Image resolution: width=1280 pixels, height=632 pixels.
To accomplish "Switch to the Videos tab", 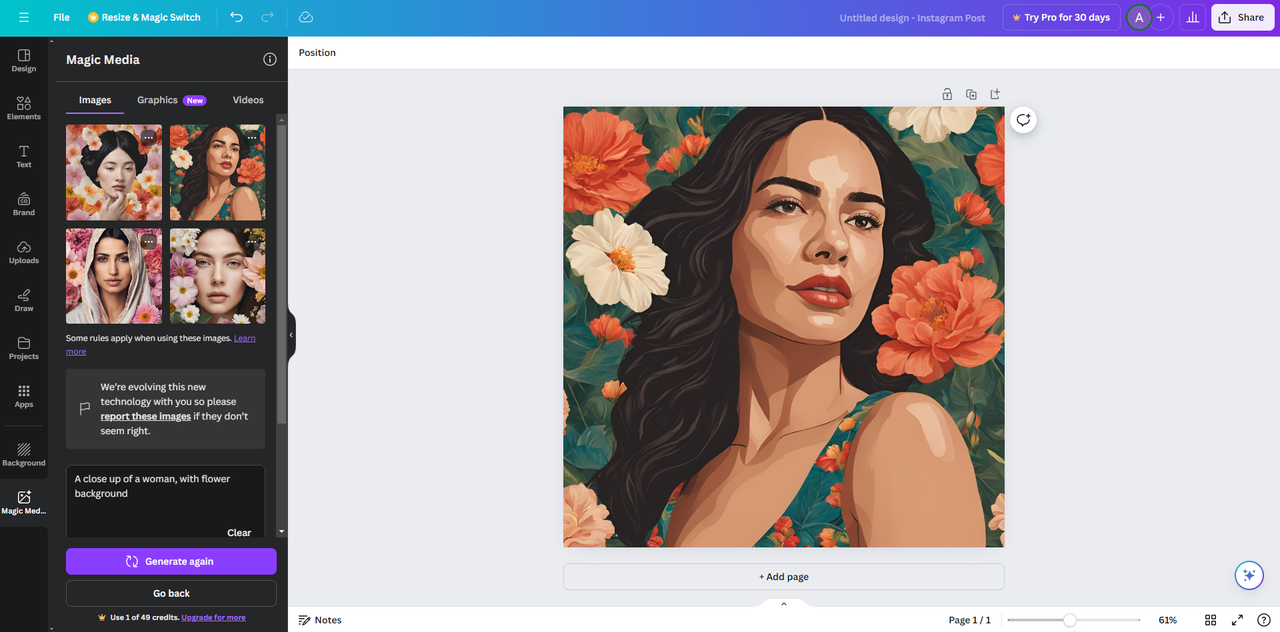I will point(248,100).
